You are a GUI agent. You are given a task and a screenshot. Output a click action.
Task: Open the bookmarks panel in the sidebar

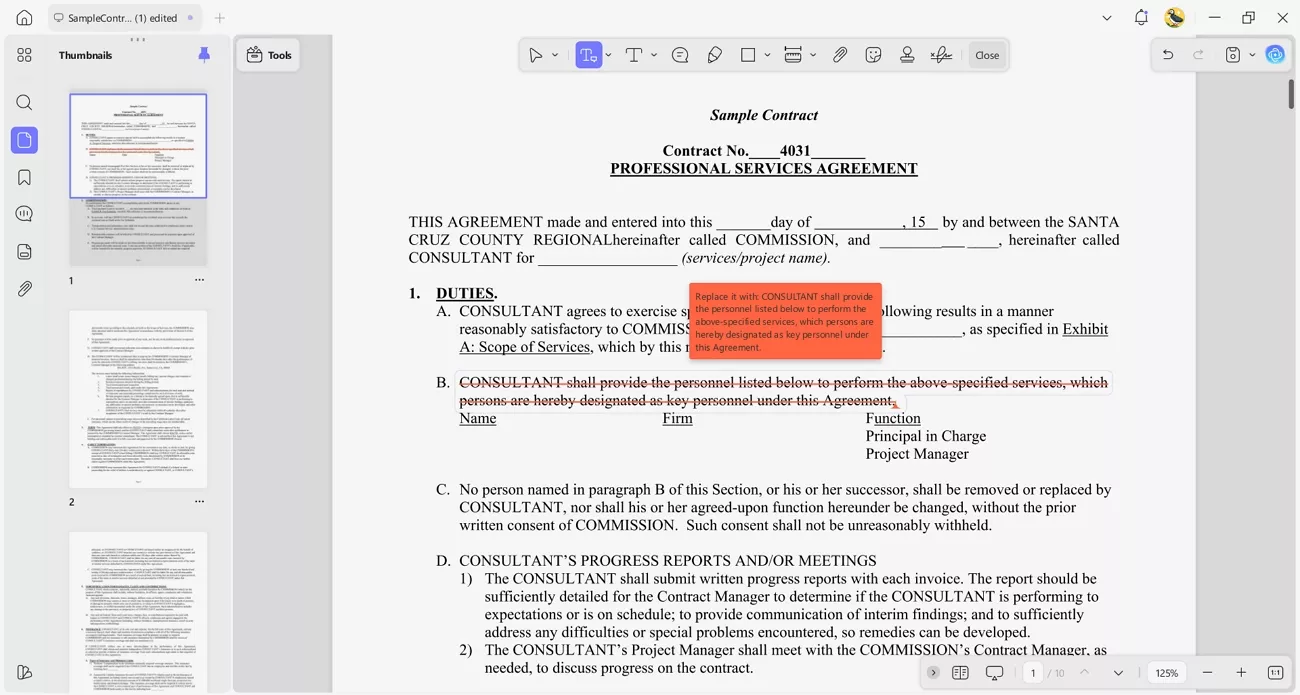(x=24, y=177)
